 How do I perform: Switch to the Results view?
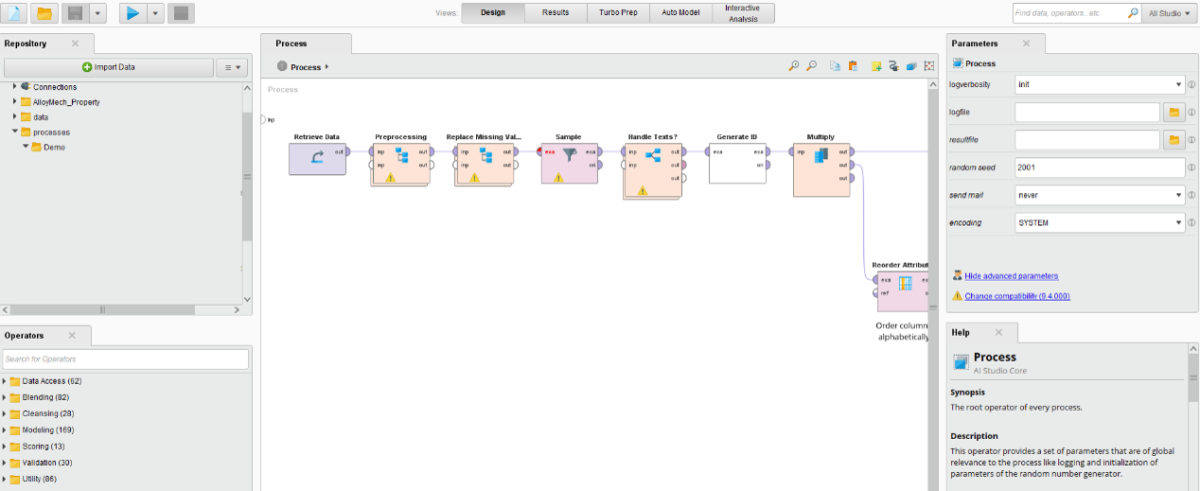[556, 13]
